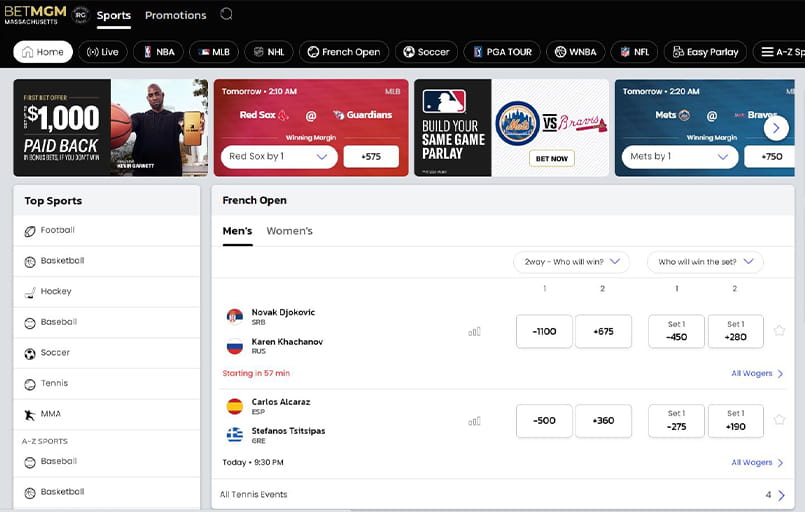Expand the Mets by 1 dropdown

click(x=680, y=157)
